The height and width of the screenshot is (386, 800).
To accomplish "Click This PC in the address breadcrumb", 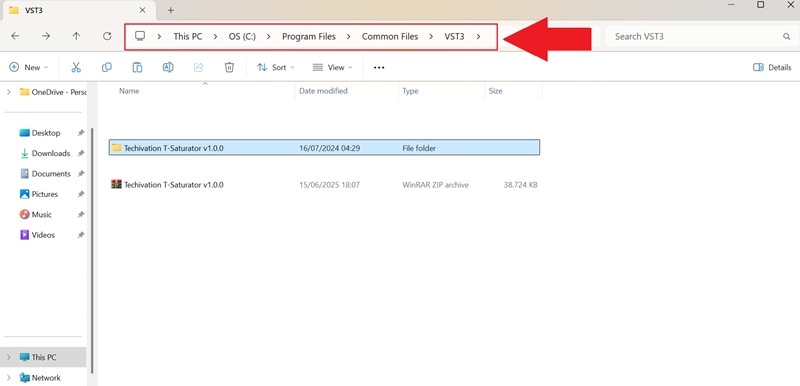I will pyautogui.click(x=188, y=37).
